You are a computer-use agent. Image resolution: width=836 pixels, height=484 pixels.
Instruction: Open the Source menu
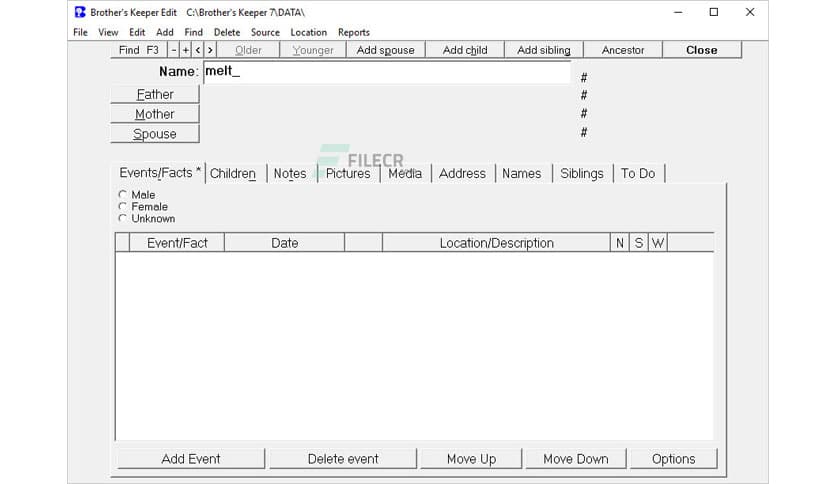[x=266, y=32]
